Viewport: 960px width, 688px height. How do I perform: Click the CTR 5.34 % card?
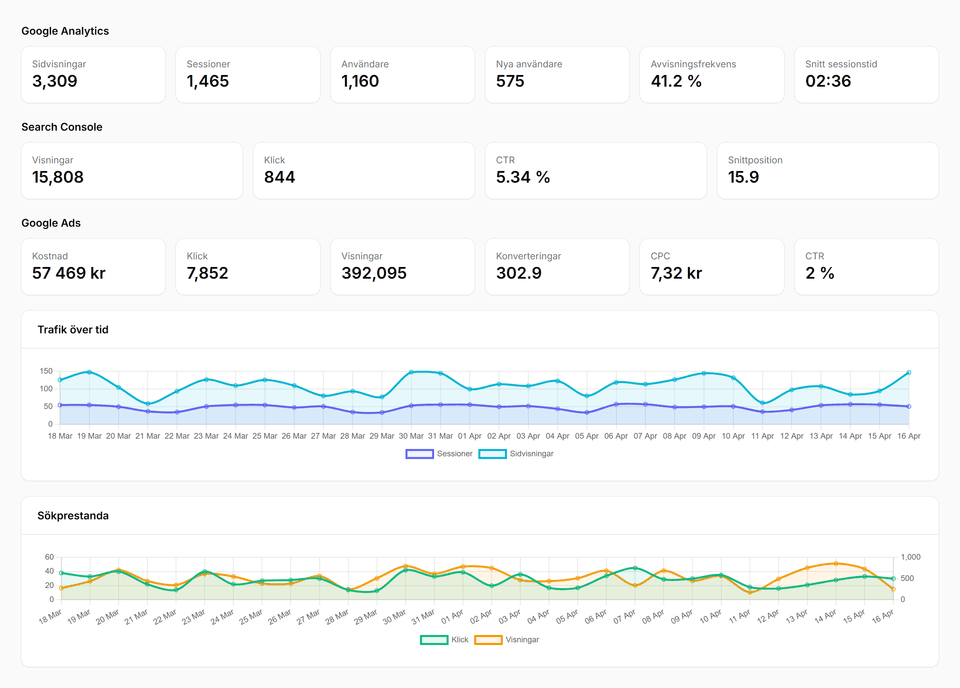point(595,170)
